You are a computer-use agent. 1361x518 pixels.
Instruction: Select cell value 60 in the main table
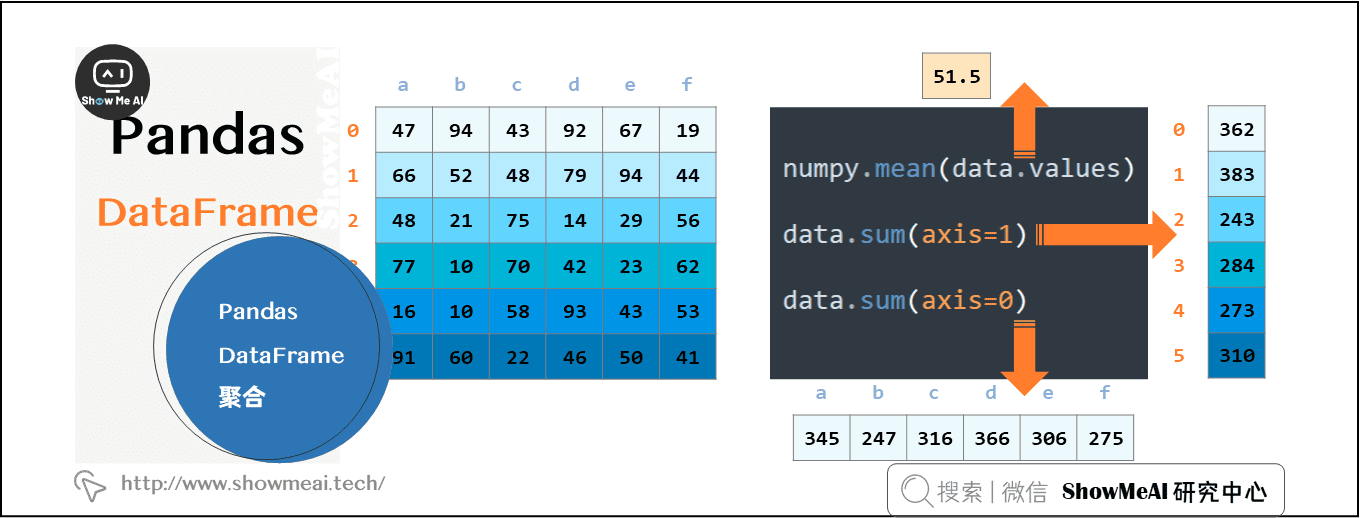pyautogui.click(x=461, y=357)
